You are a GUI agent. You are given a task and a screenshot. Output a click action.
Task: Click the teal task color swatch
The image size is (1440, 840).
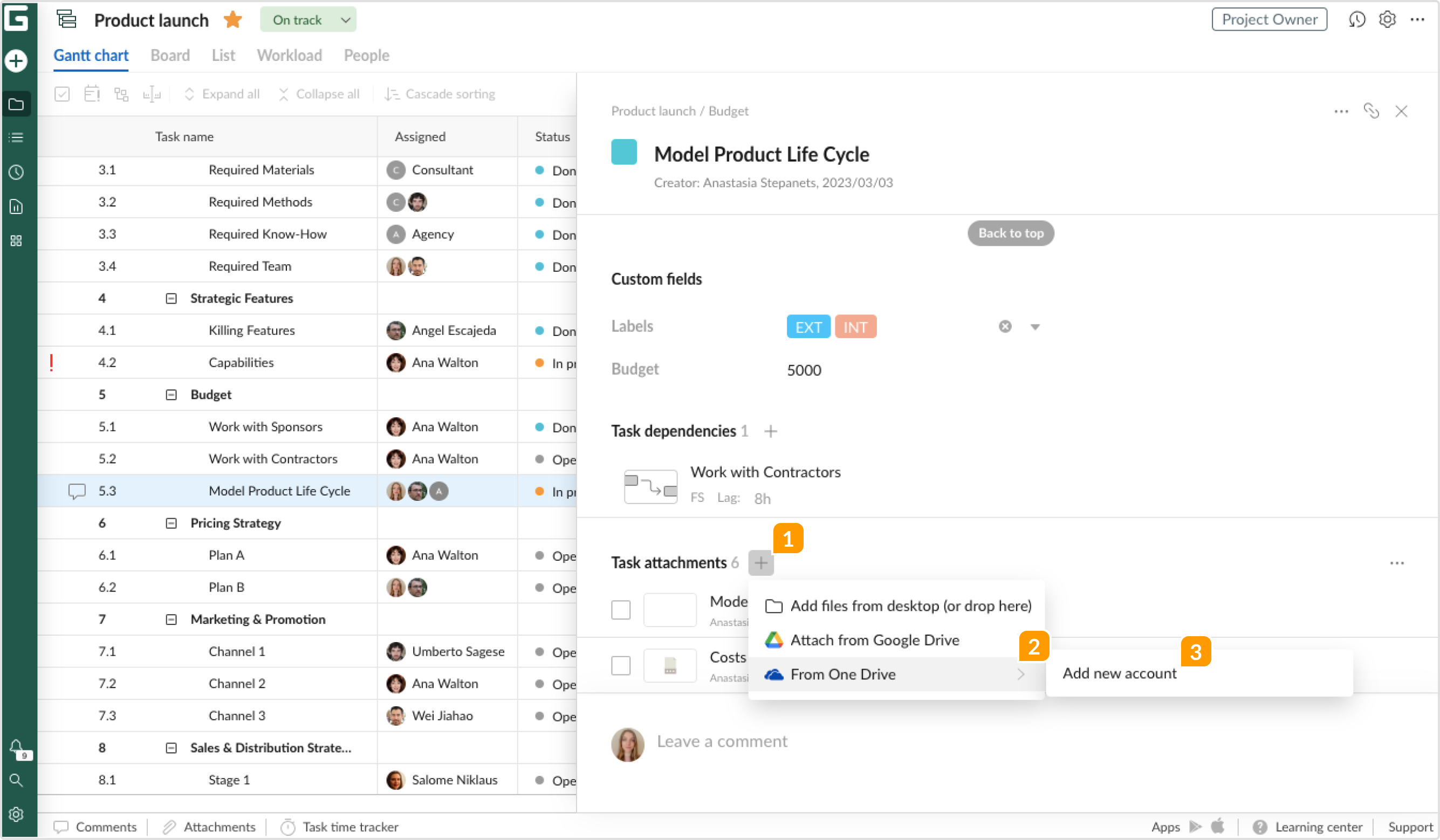[624, 152]
